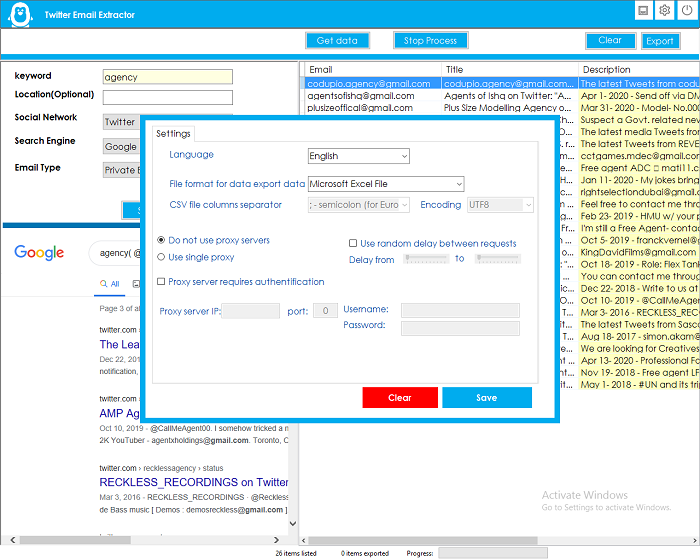Focus the keyword input field

pos(167,77)
